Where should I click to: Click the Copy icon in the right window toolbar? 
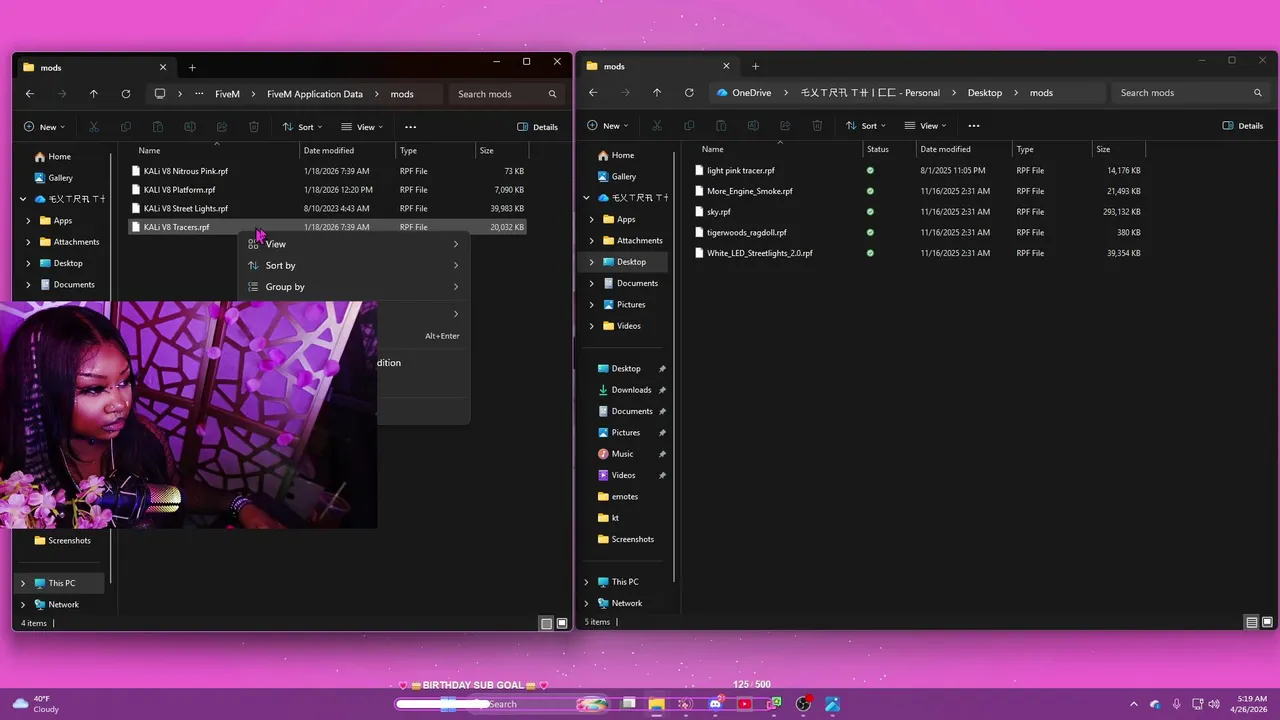pos(689,126)
